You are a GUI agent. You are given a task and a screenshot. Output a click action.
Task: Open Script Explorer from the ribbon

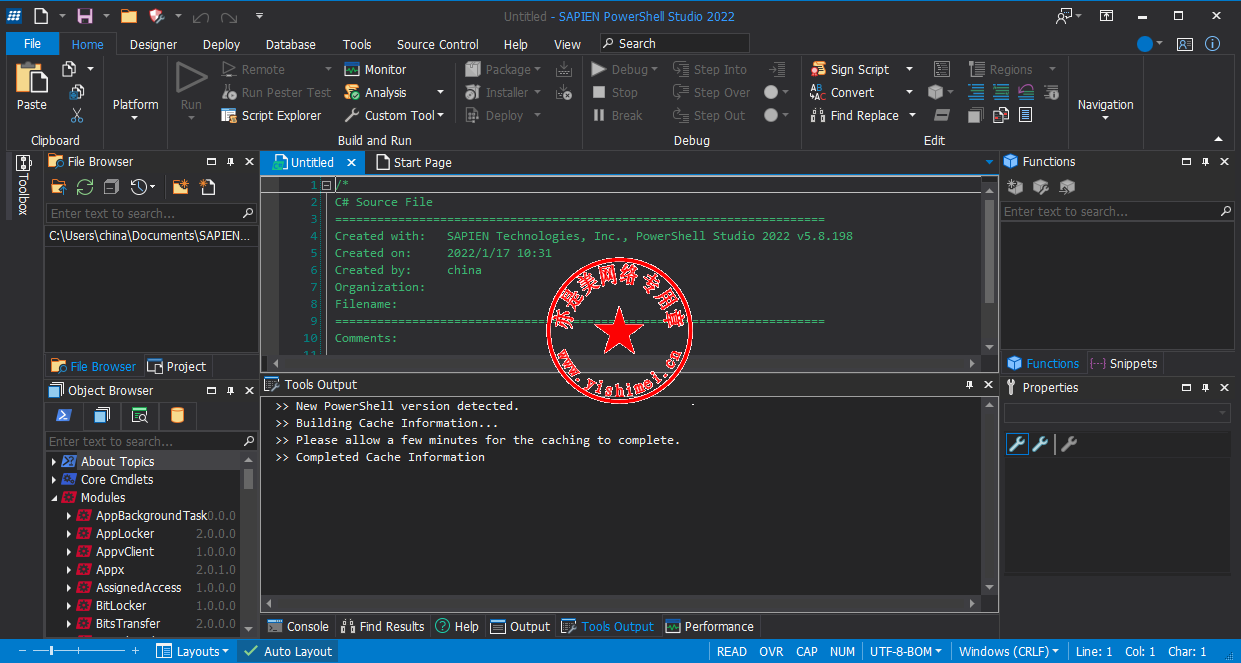[x=271, y=115]
